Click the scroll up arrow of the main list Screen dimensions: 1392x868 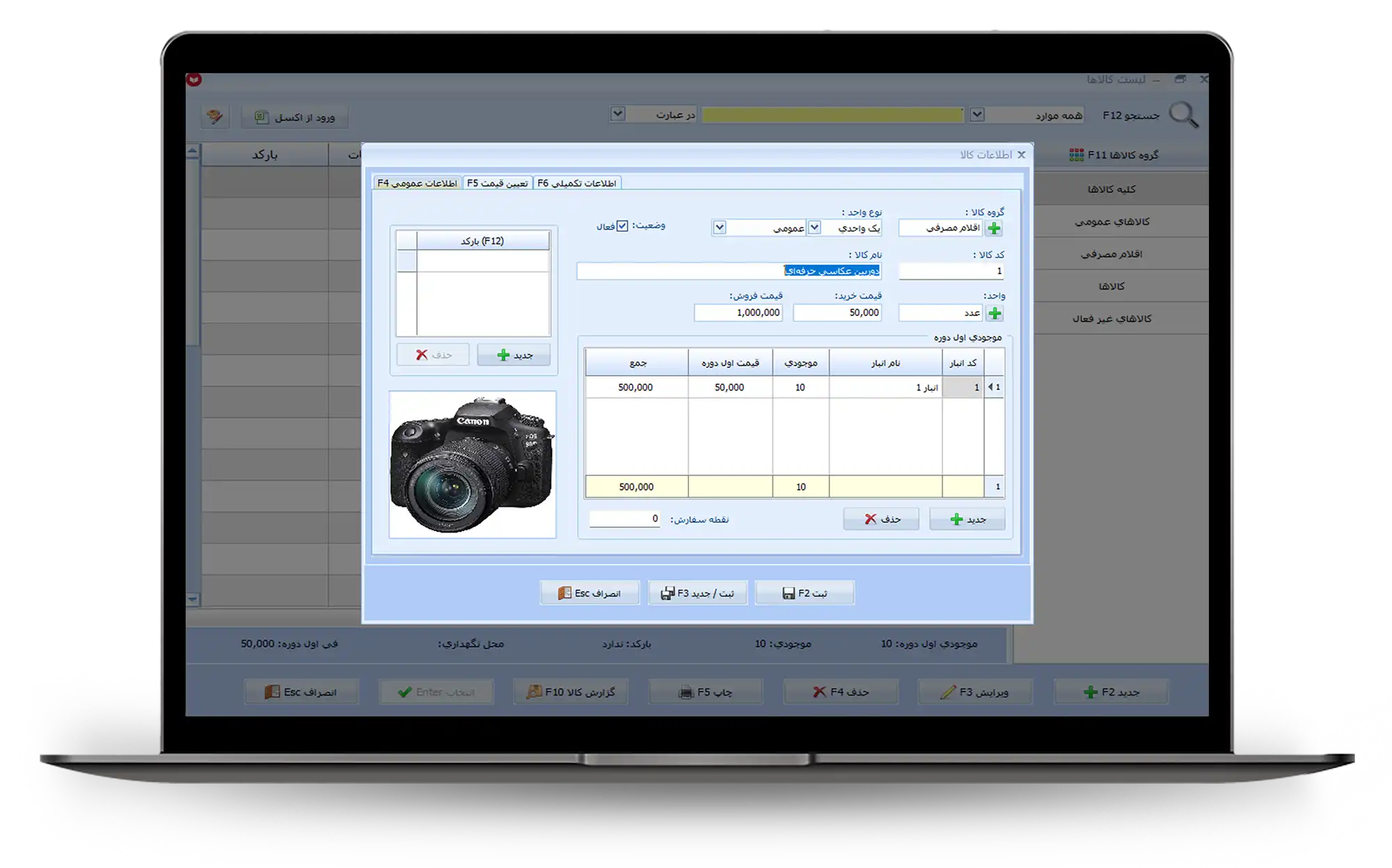(193, 151)
